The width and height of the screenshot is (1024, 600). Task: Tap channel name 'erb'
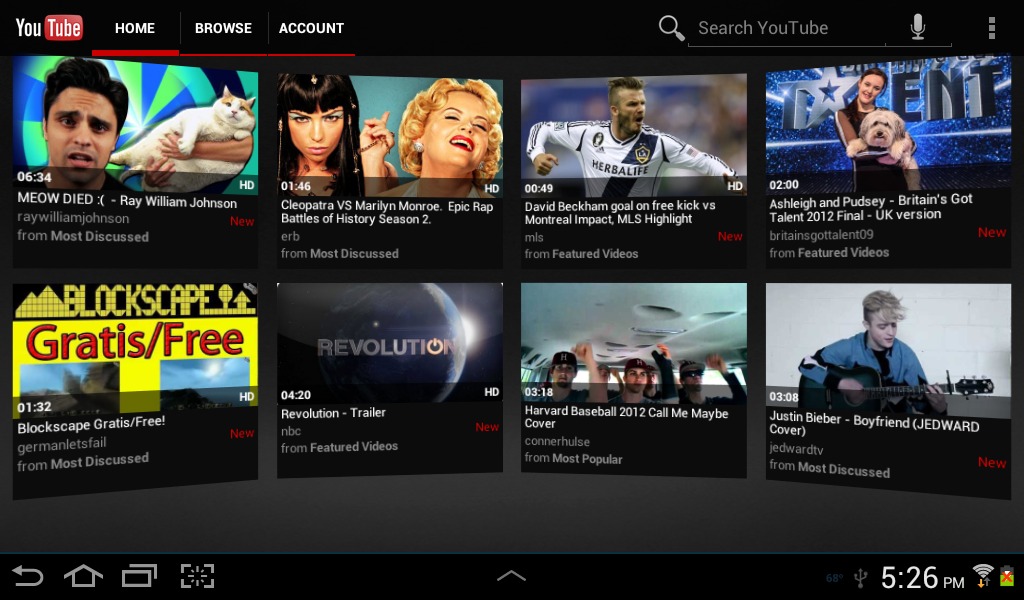coord(290,236)
